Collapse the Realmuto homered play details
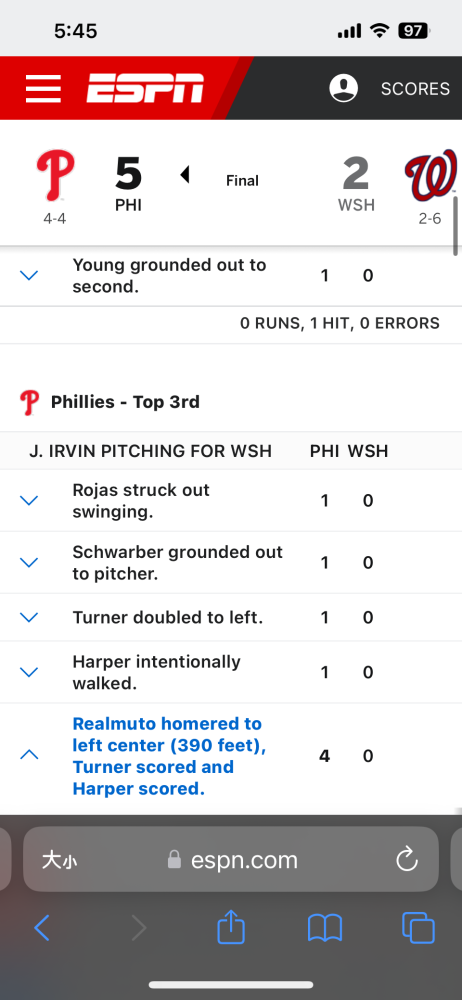Image resolution: width=462 pixels, height=1000 pixels. pyautogui.click(x=29, y=755)
